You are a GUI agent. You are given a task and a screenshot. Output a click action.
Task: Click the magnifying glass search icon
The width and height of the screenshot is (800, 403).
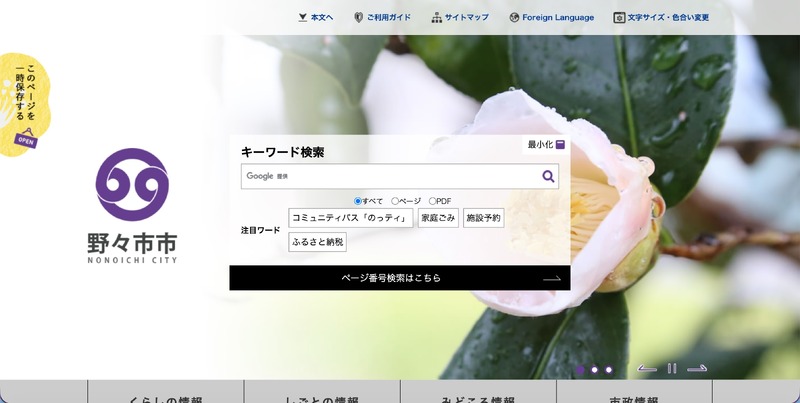(548, 177)
